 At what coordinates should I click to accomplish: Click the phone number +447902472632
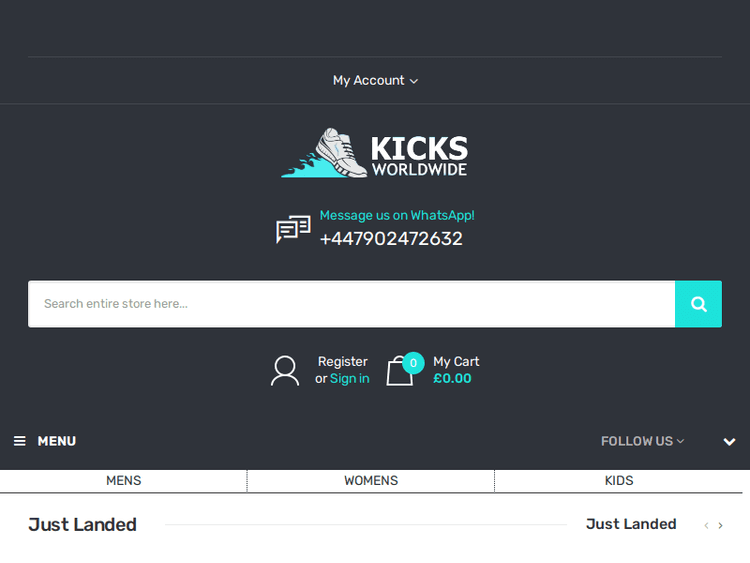click(391, 239)
